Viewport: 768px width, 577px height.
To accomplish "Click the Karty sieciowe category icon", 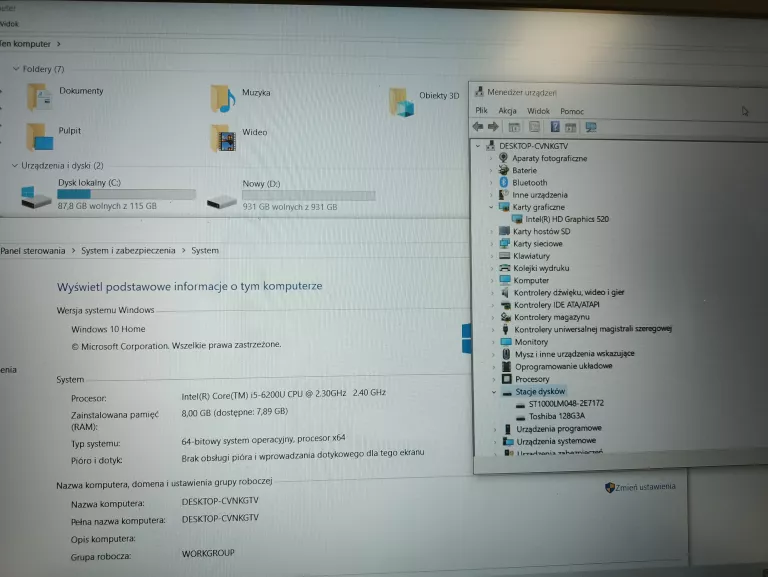I will click(x=504, y=243).
